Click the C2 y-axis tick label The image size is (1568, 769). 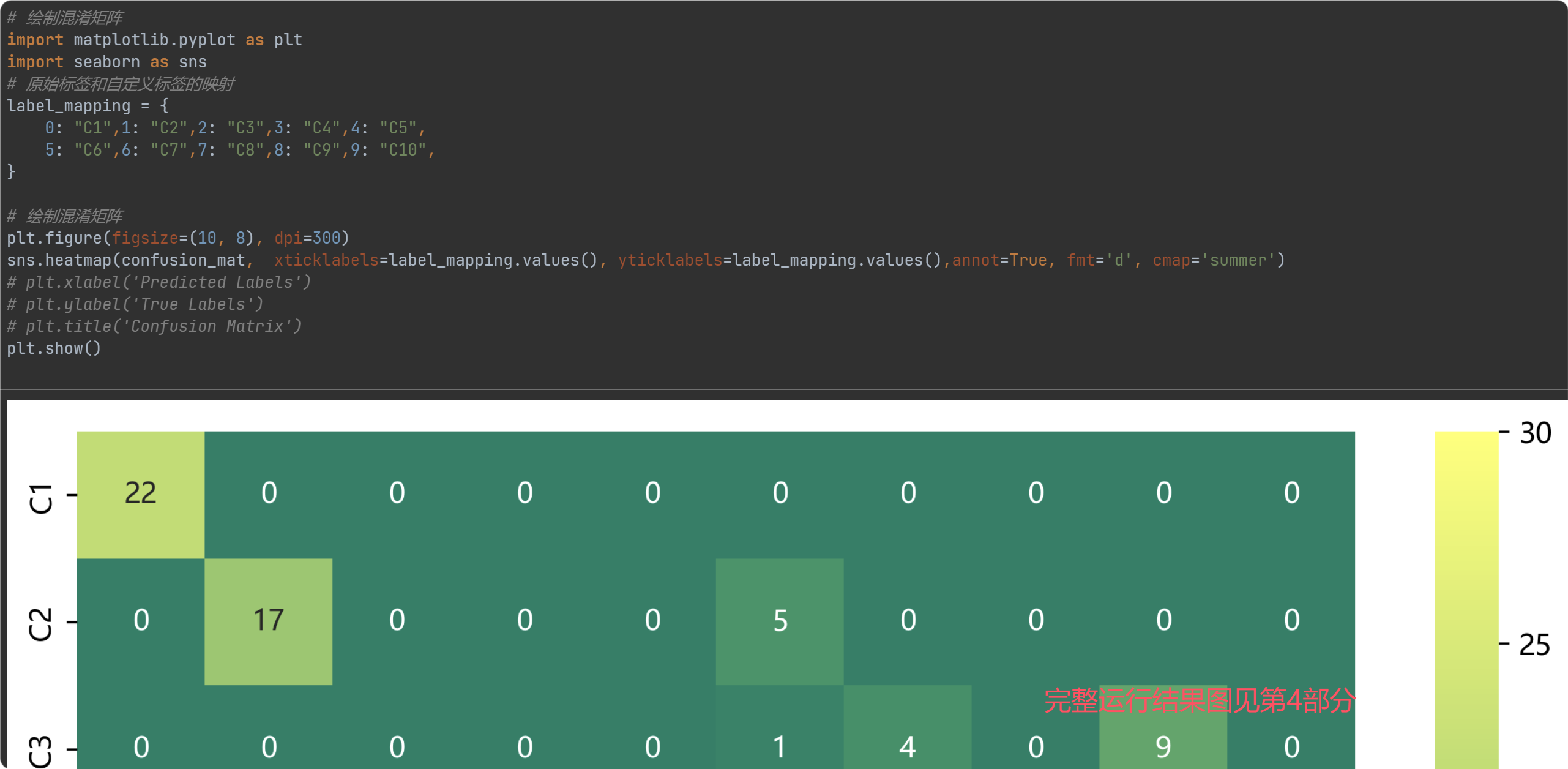tap(40, 625)
